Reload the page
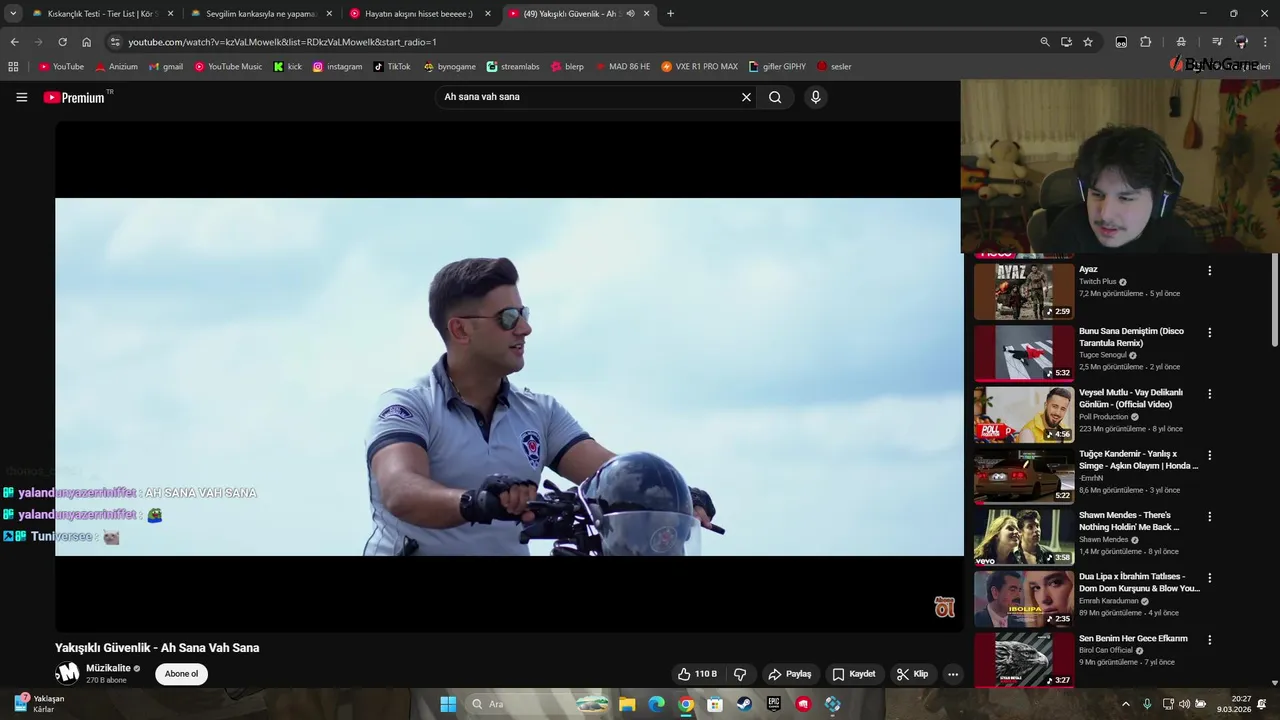This screenshot has height=720, width=1280. 62,42
